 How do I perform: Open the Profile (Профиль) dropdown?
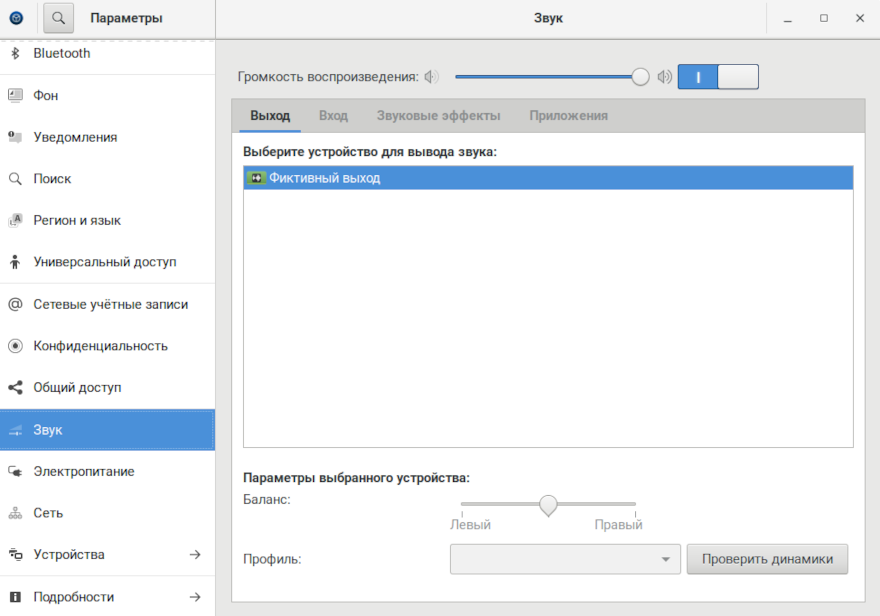coord(565,559)
